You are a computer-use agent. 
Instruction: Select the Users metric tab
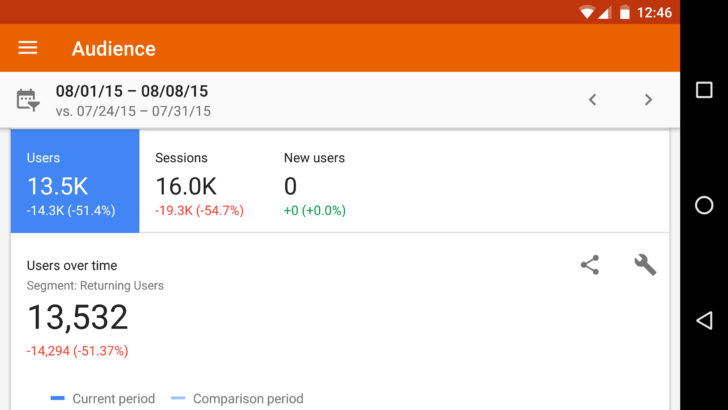tap(75, 183)
